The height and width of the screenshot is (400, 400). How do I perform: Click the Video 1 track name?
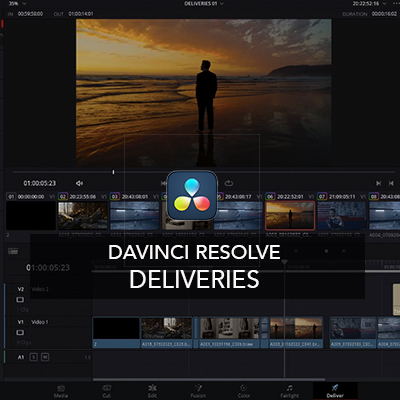point(40,322)
